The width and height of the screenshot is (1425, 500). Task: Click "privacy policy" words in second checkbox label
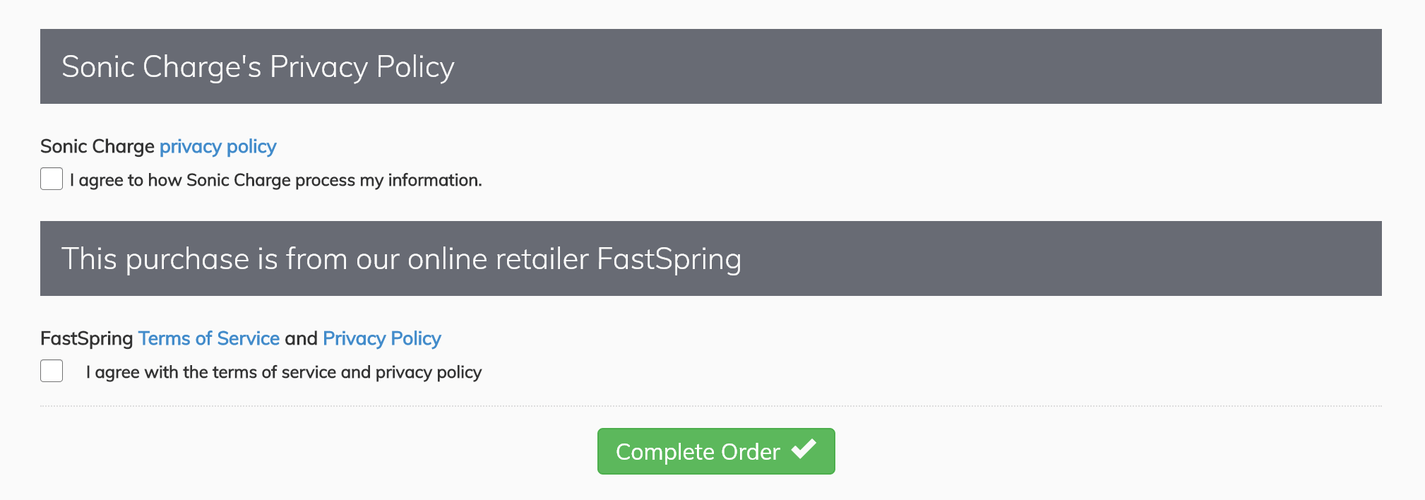(429, 372)
